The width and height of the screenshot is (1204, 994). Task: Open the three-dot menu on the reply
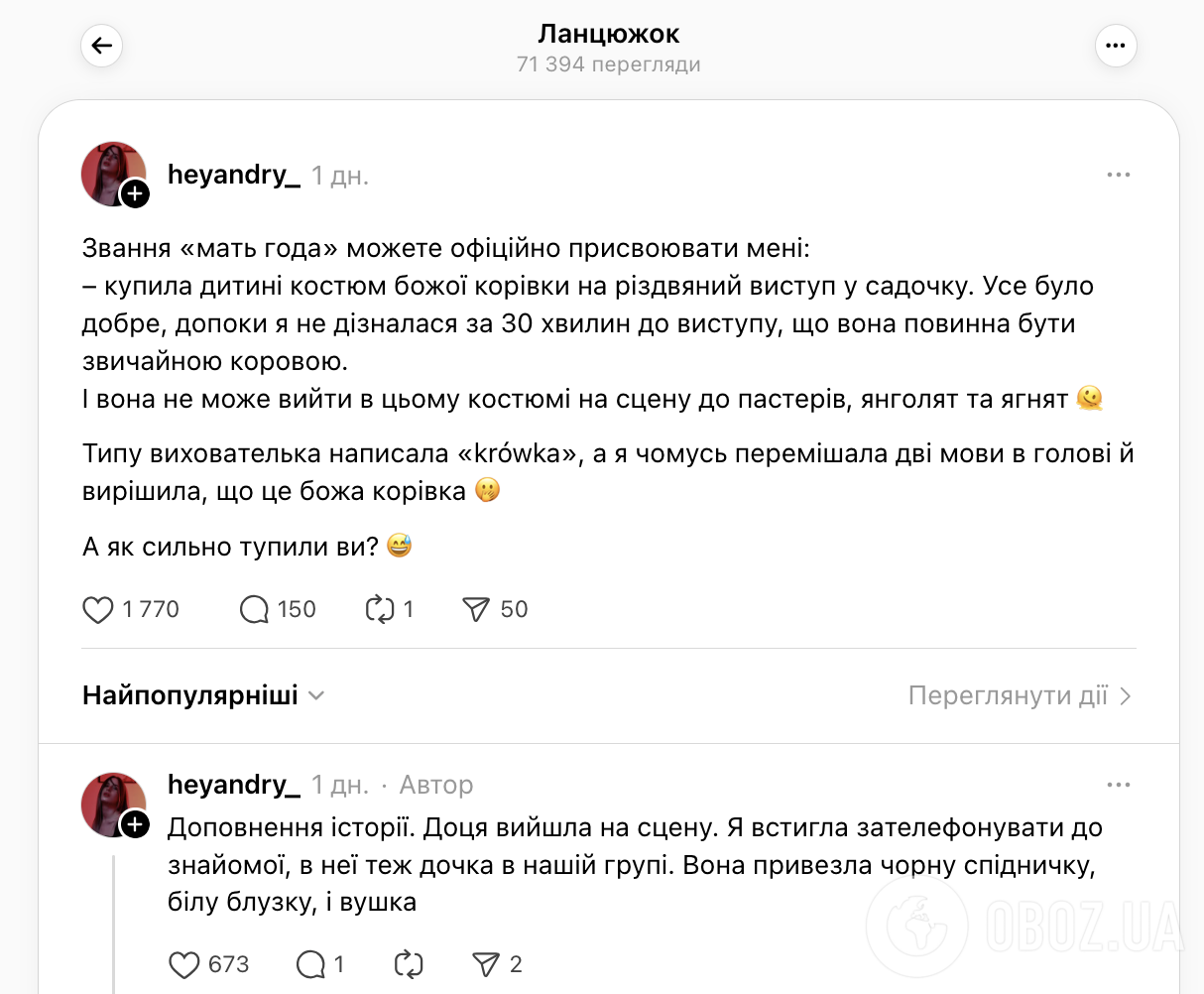coord(1119,784)
